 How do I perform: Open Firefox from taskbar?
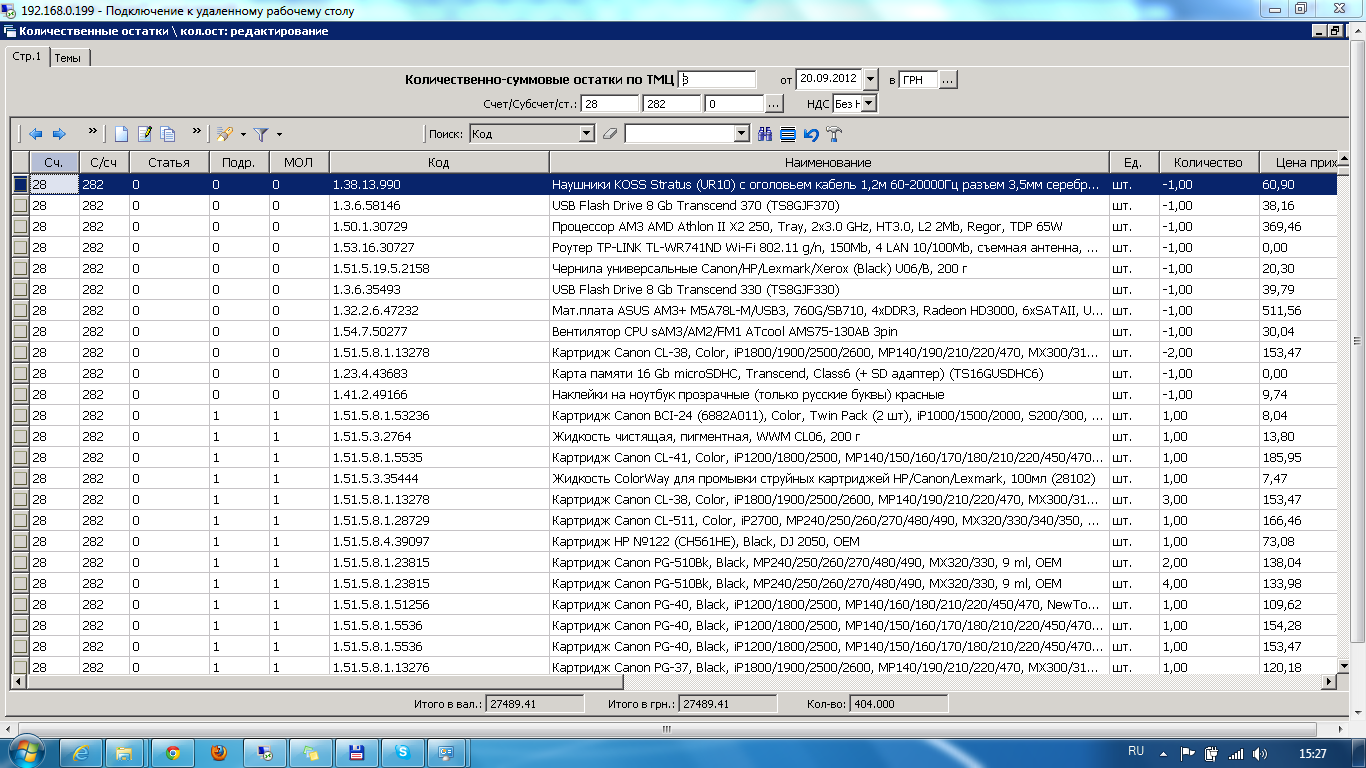(219, 752)
